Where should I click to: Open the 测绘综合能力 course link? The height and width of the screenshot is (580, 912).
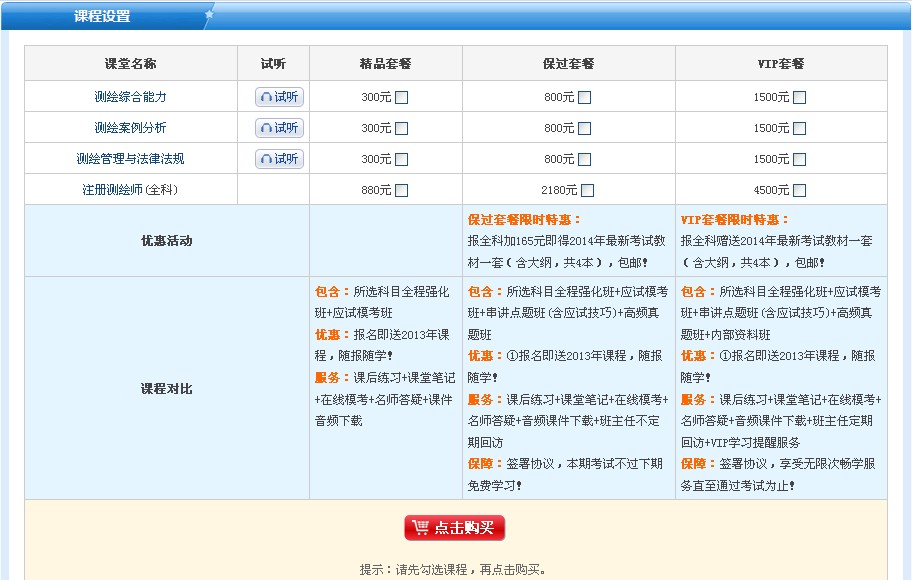[130, 98]
